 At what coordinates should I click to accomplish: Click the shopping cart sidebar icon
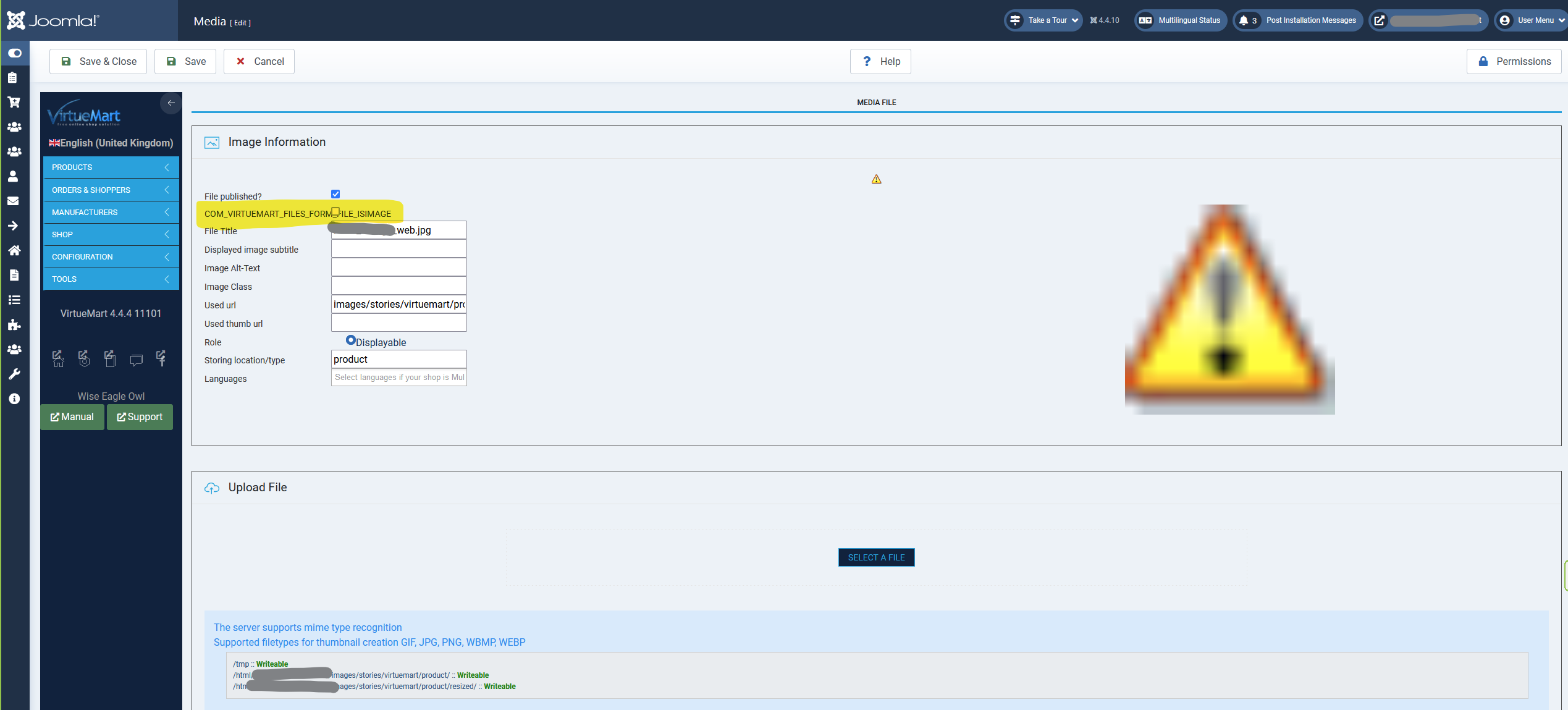coord(14,102)
